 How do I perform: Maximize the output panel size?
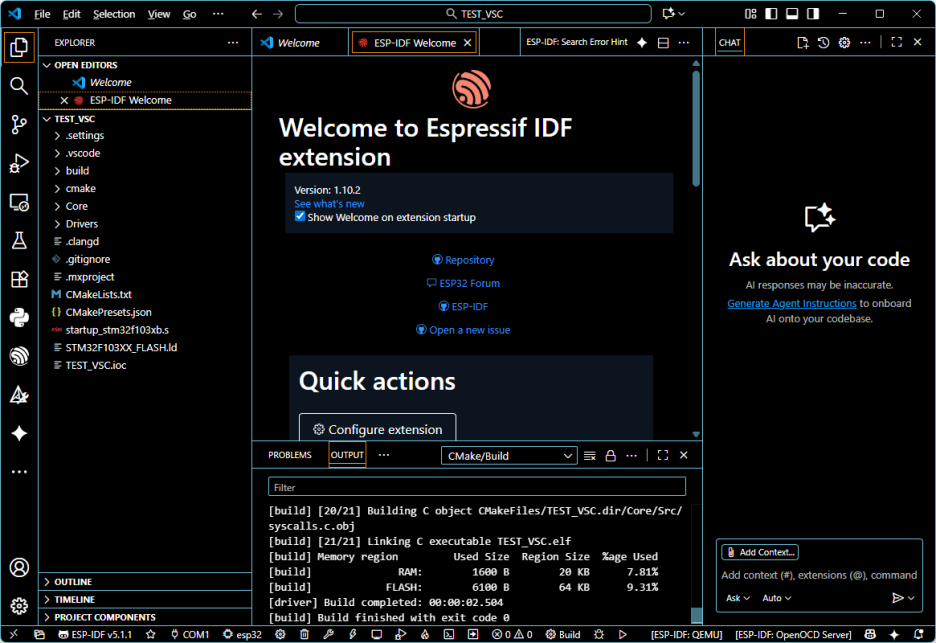coord(663,456)
